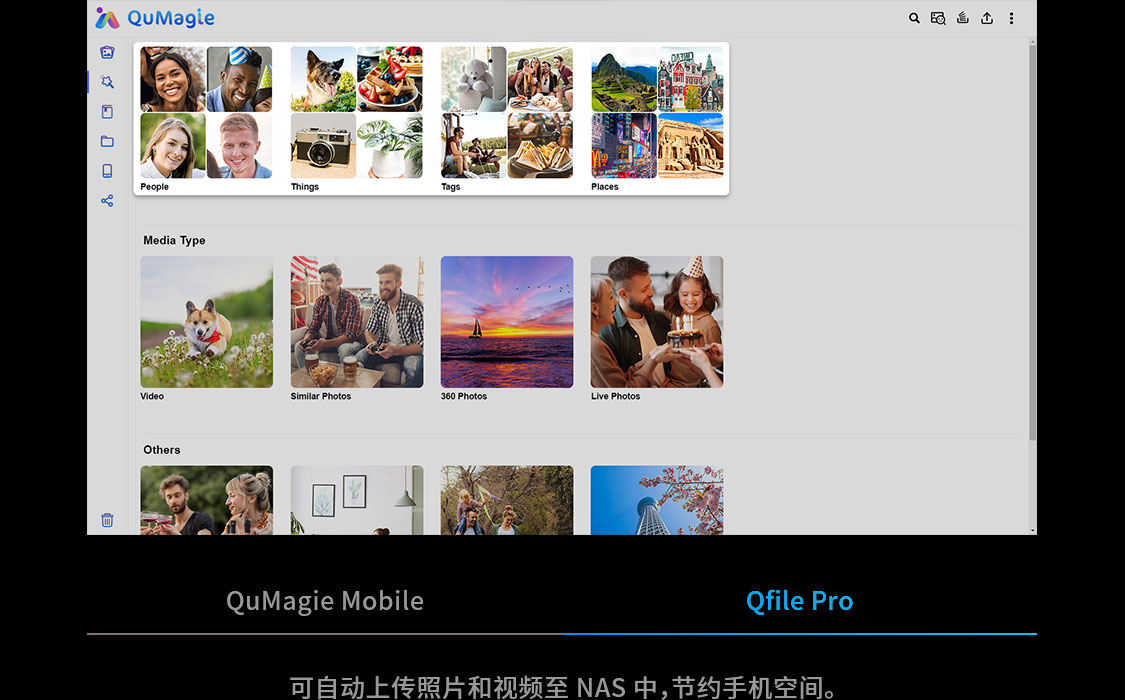Viewport: 1125px width, 700px height.
Task: Open the People category
Action: (x=206, y=118)
